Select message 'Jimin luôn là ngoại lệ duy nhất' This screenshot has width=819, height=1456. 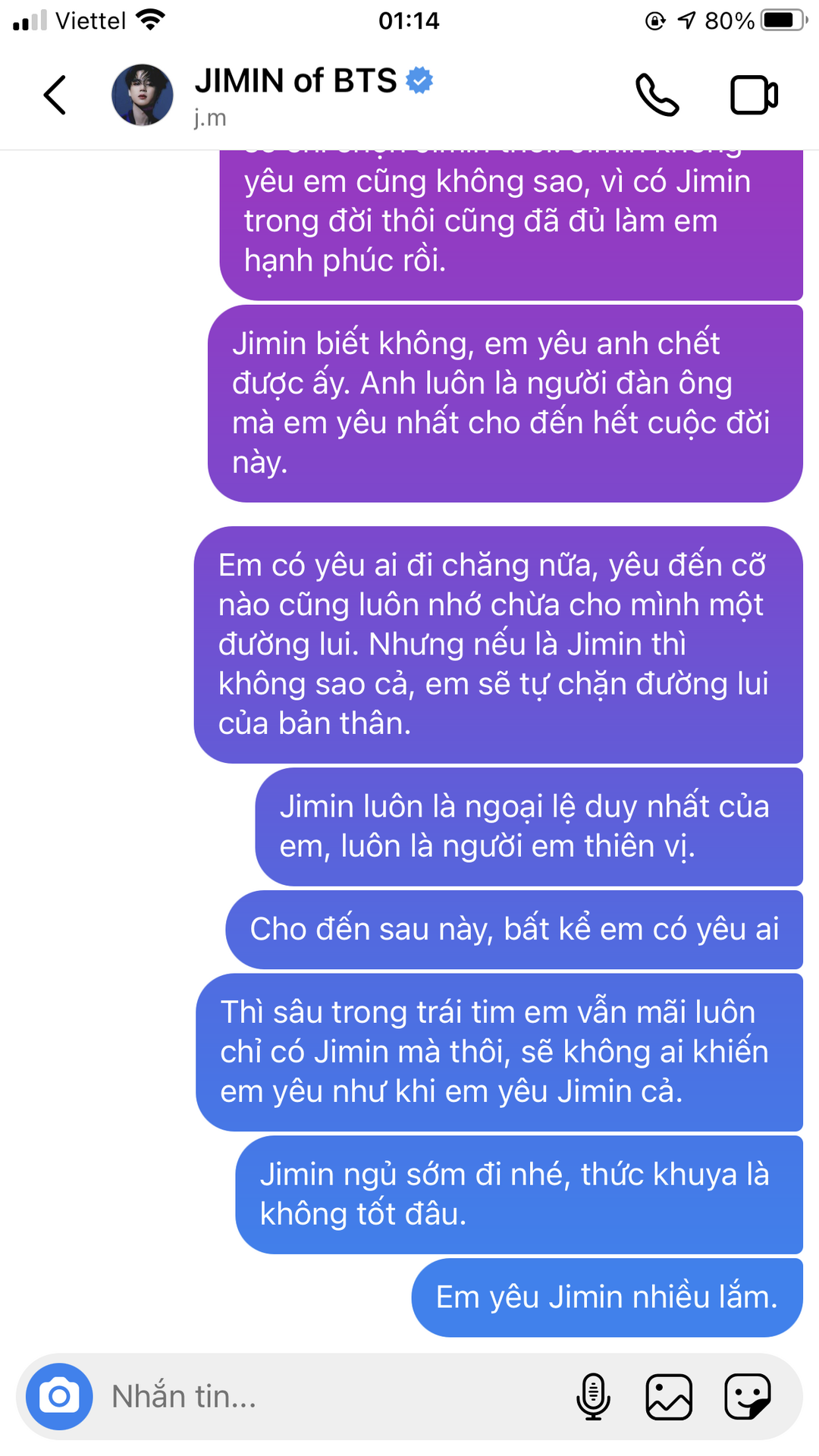(529, 827)
